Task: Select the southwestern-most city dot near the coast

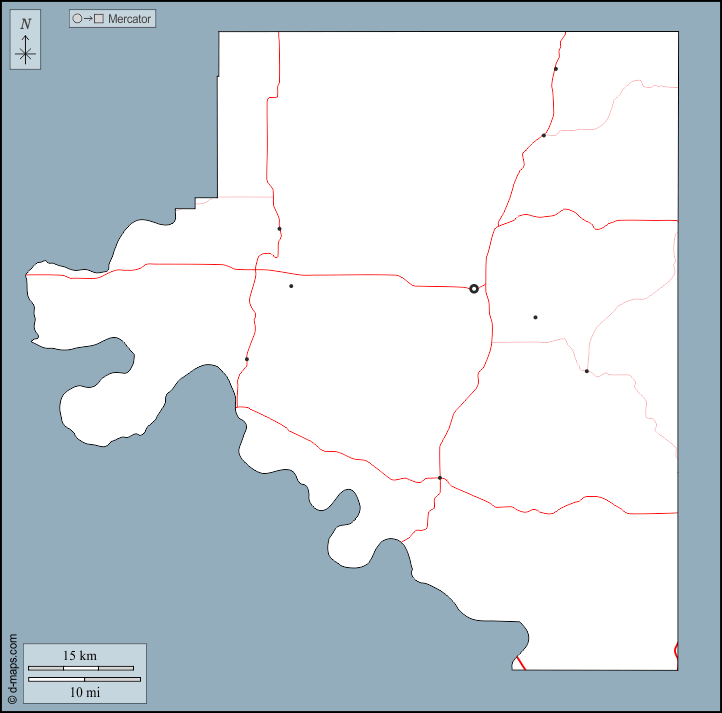Action: point(246,359)
